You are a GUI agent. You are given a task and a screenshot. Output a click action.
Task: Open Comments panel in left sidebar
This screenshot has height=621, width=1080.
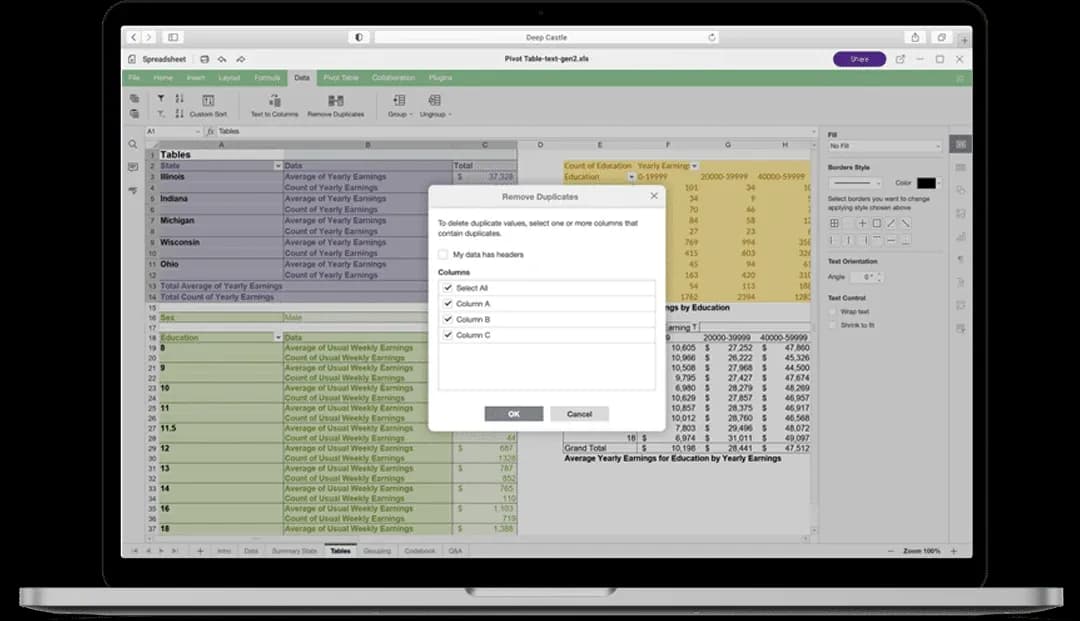pyautogui.click(x=133, y=167)
